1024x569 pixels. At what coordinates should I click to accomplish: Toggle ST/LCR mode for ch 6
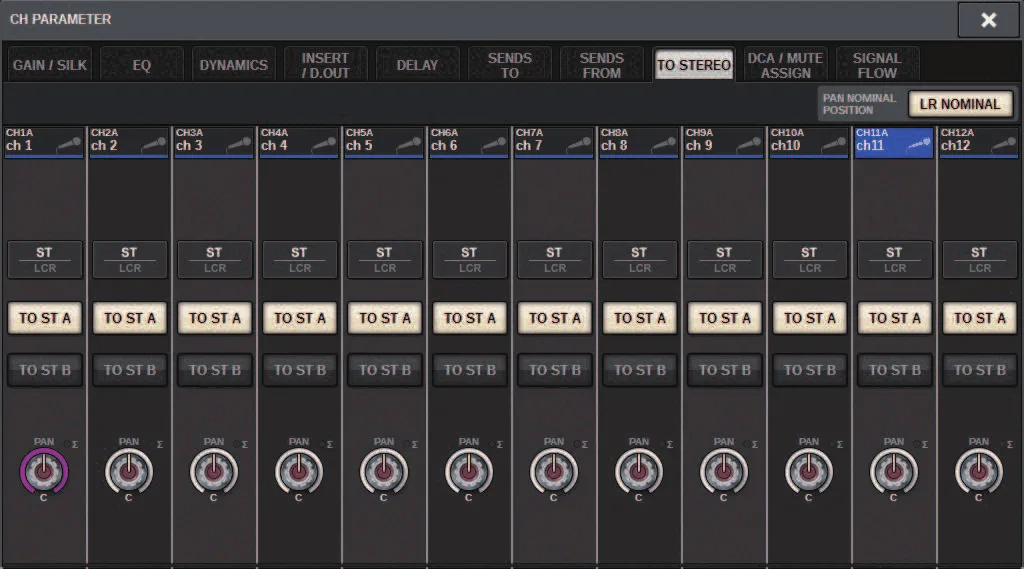(x=470, y=259)
